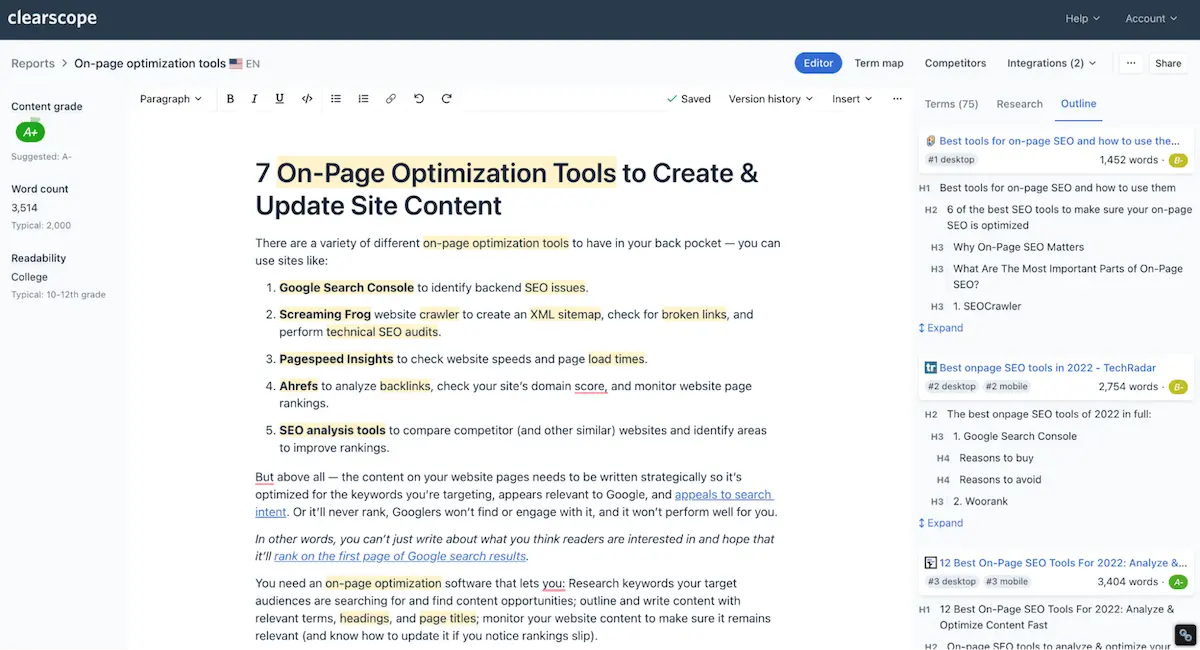The width and height of the screenshot is (1200, 650).
Task: Open the Account menu
Action: tap(1152, 18)
